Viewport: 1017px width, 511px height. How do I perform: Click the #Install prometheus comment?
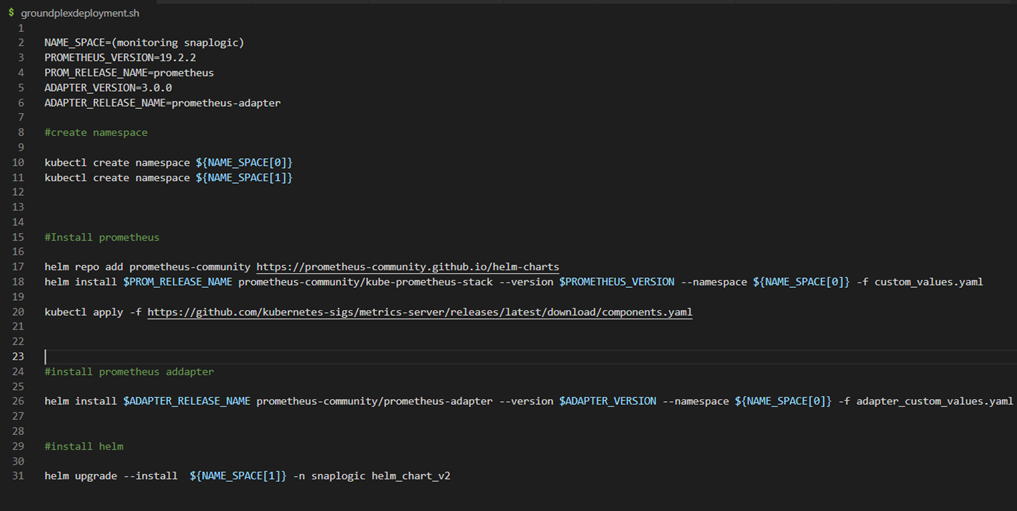[x=102, y=237]
